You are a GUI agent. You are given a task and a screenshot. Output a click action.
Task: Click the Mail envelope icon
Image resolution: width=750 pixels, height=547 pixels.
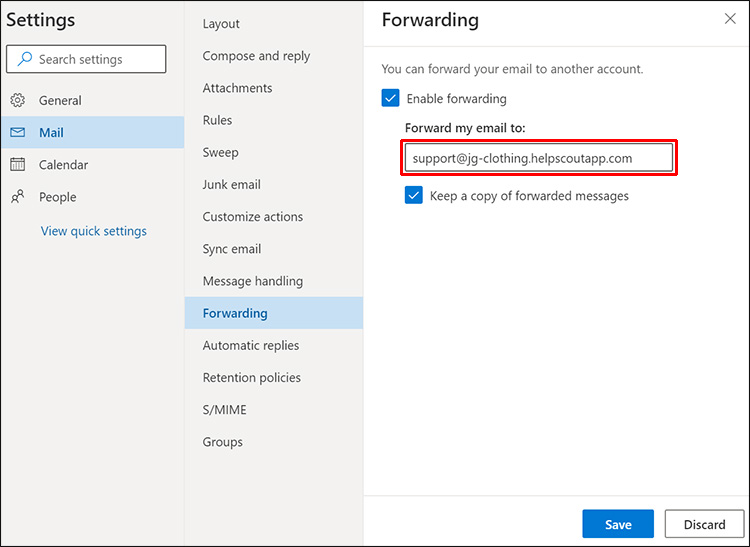click(18, 133)
